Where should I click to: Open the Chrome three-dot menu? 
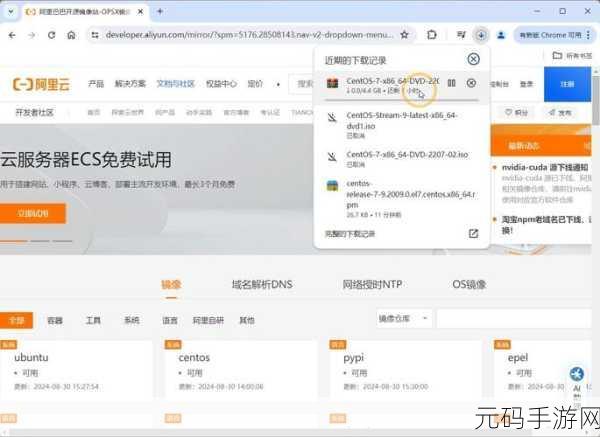[588, 35]
